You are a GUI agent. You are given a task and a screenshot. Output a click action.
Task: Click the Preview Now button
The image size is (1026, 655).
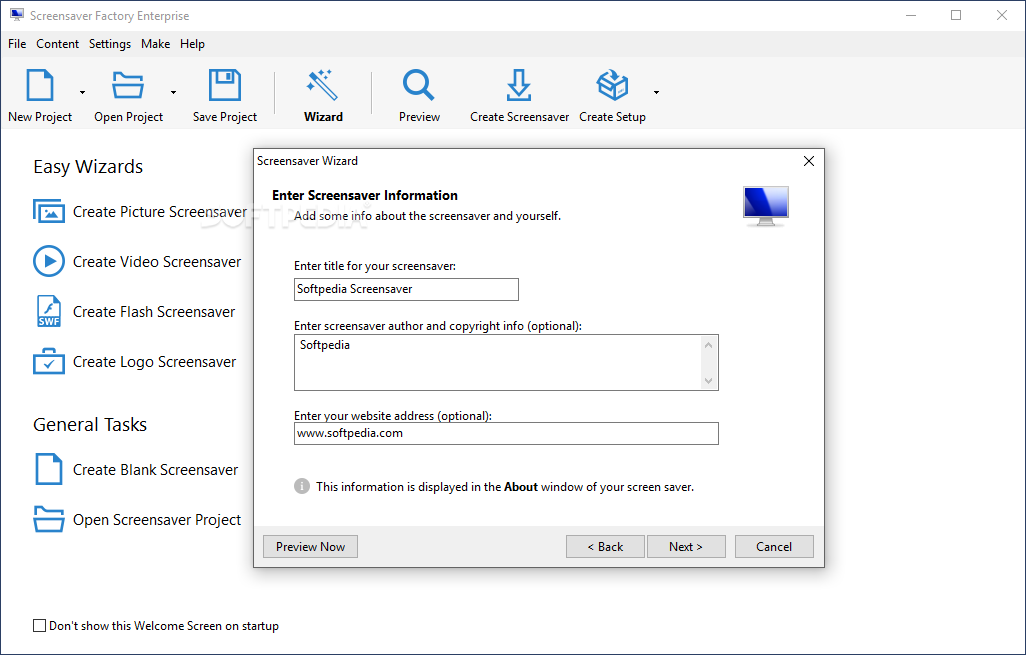(310, 546)
